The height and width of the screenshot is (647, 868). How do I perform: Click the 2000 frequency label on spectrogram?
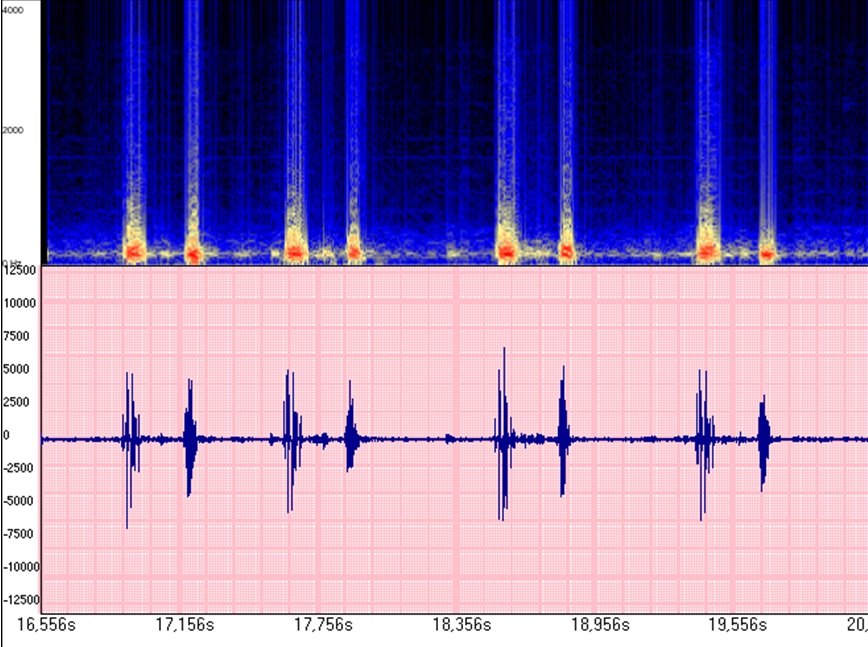tap(12, 130)
